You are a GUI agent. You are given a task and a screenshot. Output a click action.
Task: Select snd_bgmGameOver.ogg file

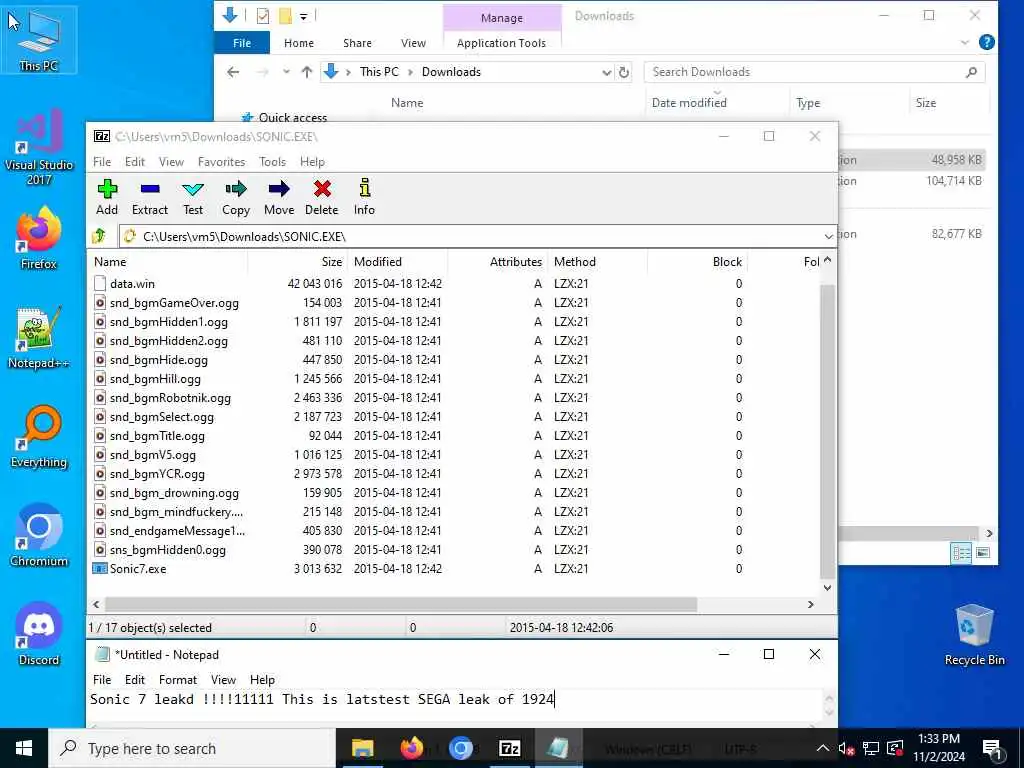pos(174,303)
